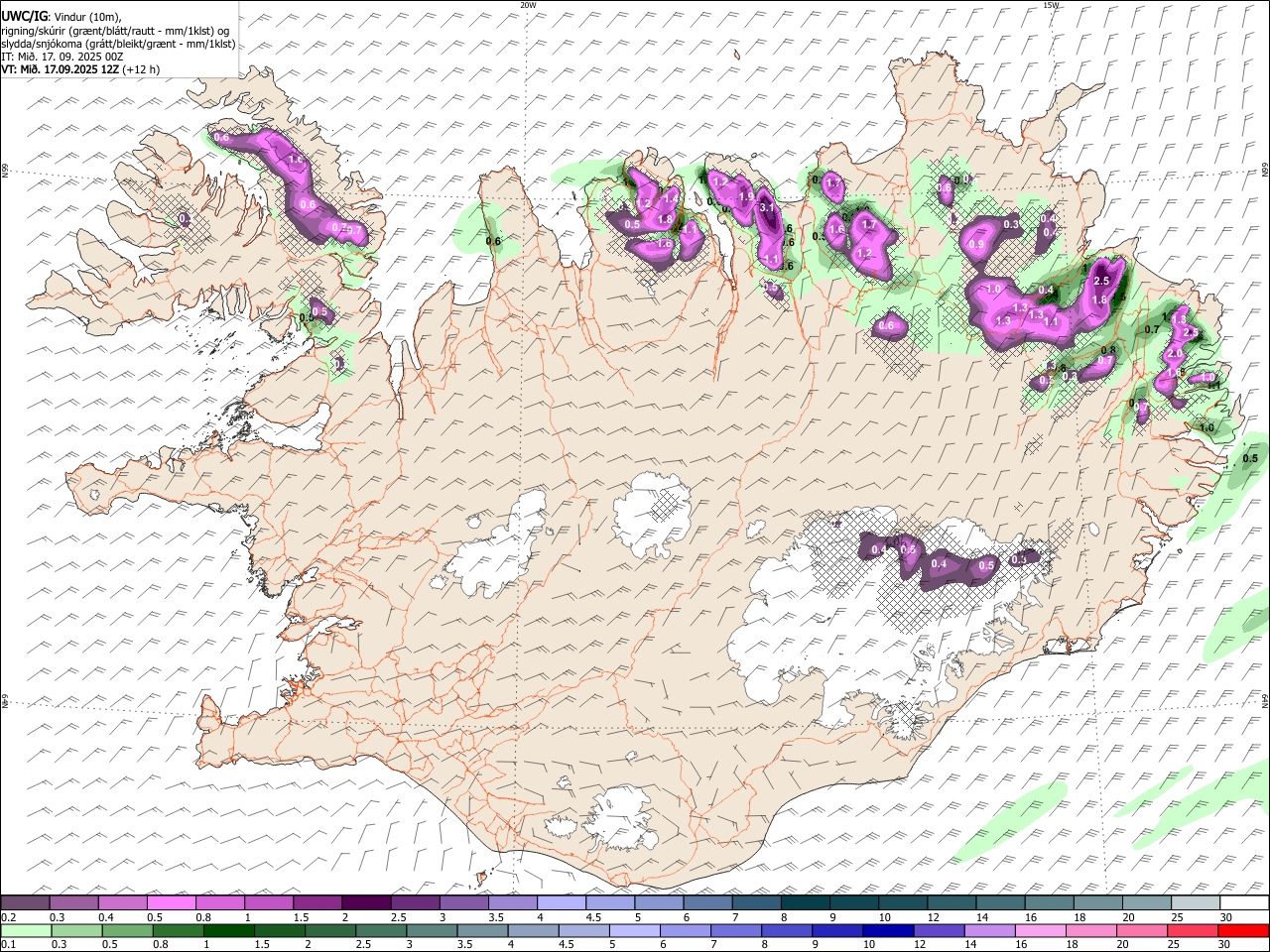
Task: Select the dark teal 8–9 swatch, upper legend row
Action: coord(805,903)
